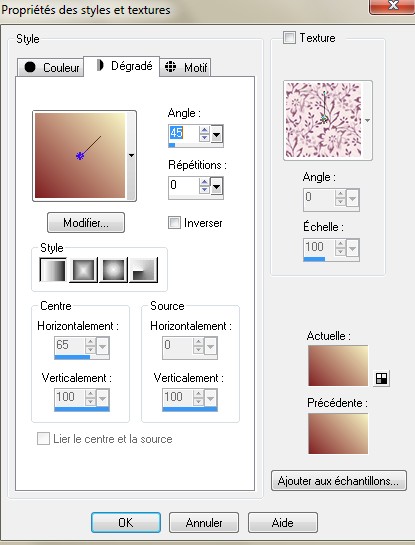The width and height of the screenshot is (415, 545).
Task: Switch to the Couleur tab
Action: (50, 67)
